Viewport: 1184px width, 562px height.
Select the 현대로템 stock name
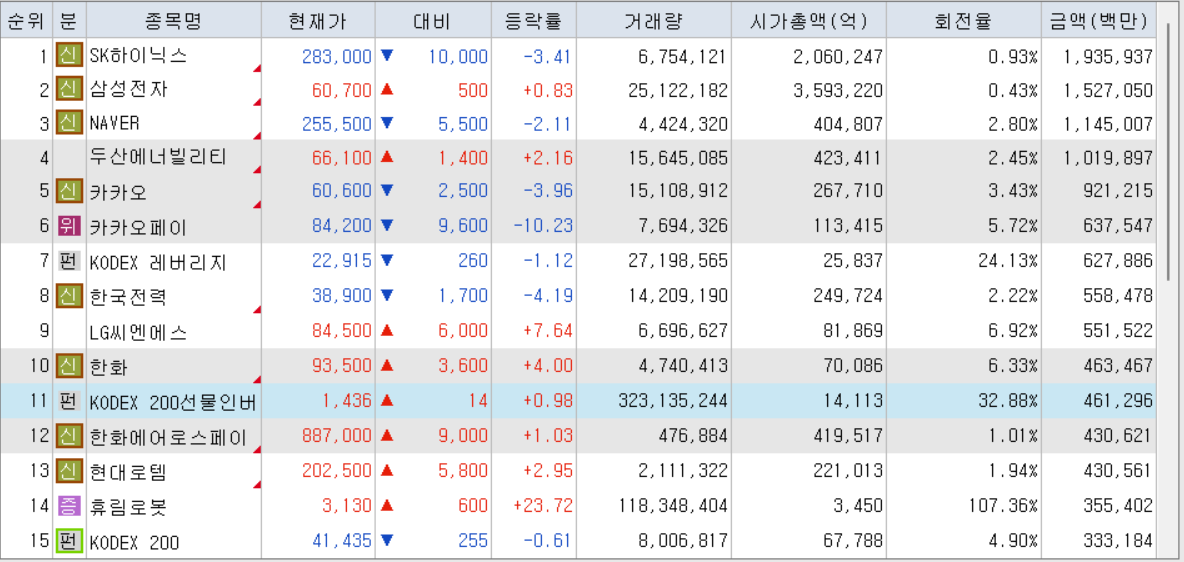point(128,473)
